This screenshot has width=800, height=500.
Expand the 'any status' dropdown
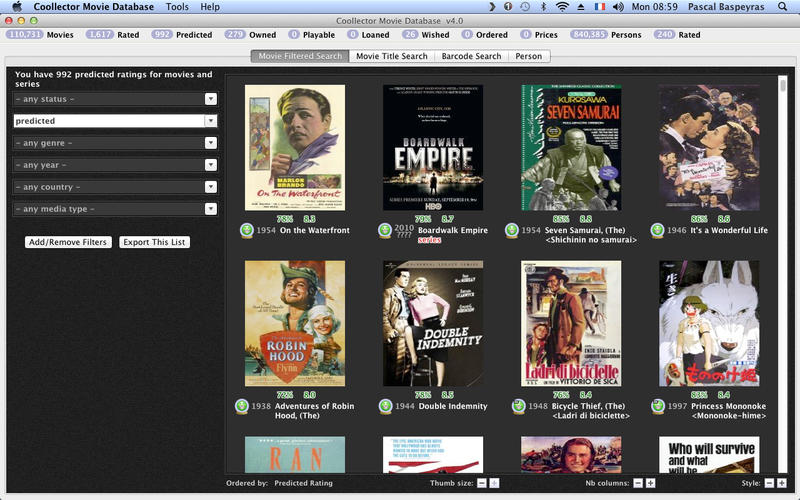[210, 99]
